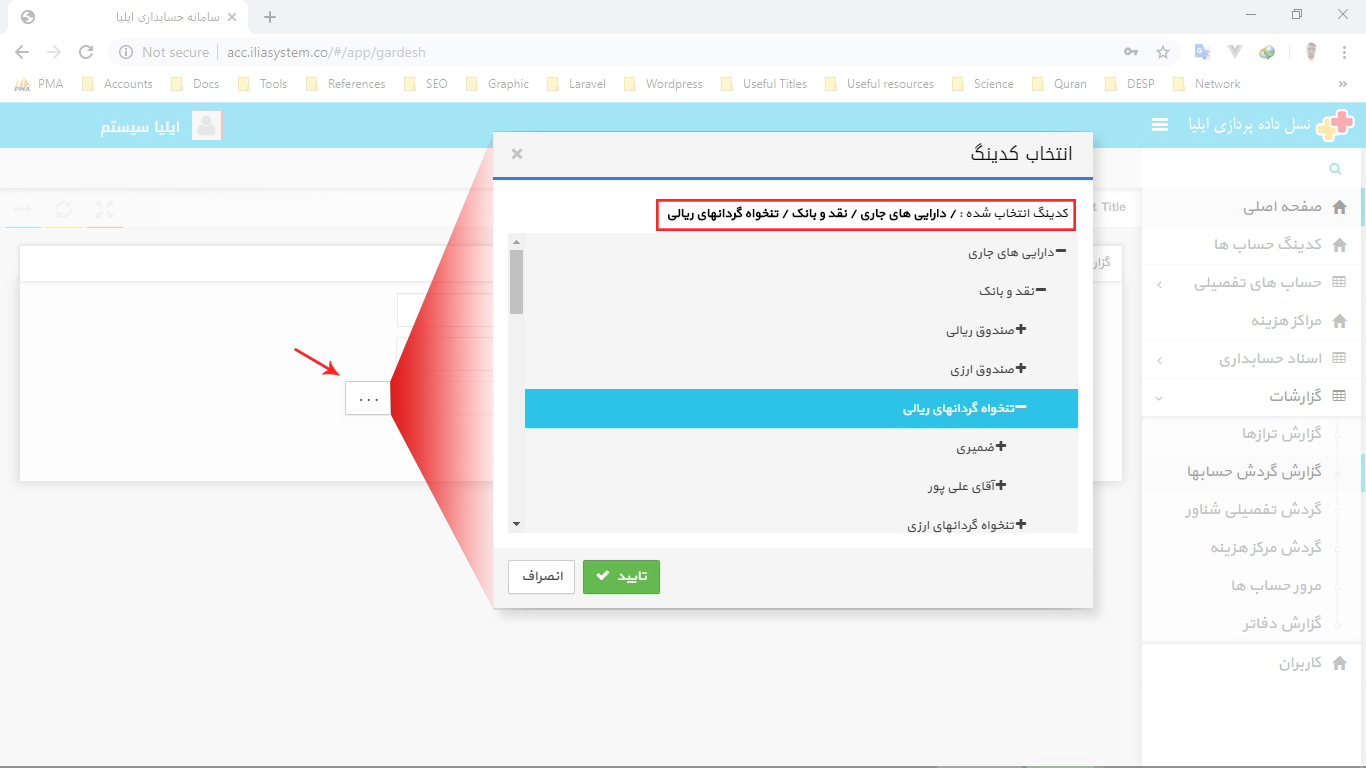
Task: Cancel the dialog with the انصراف button
Action: 541,577
